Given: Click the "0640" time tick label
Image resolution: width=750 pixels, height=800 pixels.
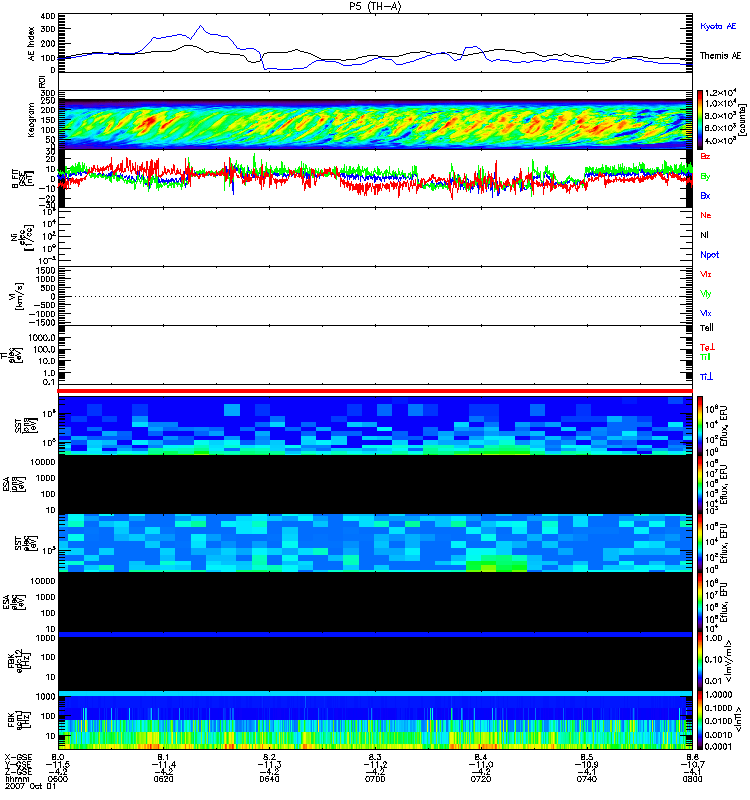Looking at the screenshot, I should pos(269,779).
